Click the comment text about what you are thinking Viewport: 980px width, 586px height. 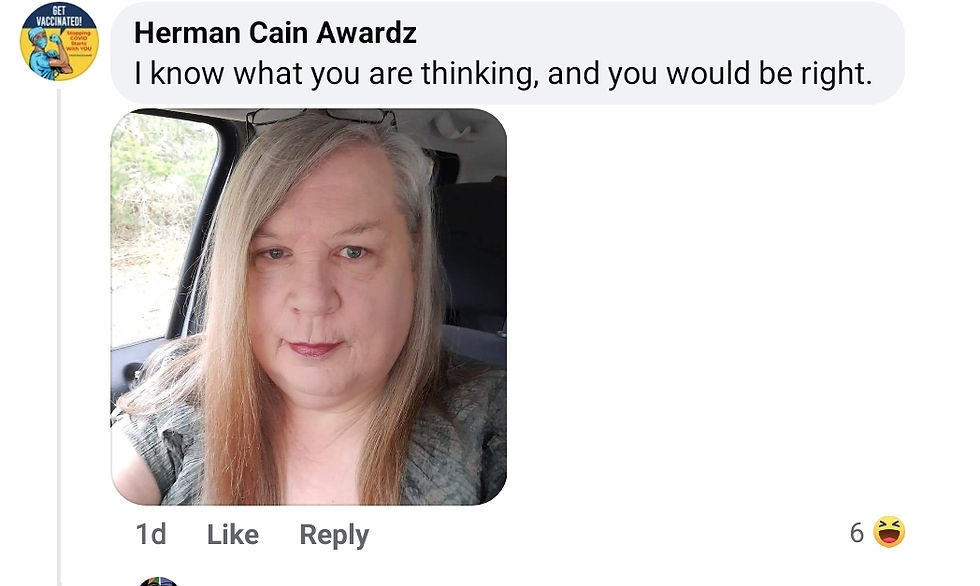click(502, 74)
